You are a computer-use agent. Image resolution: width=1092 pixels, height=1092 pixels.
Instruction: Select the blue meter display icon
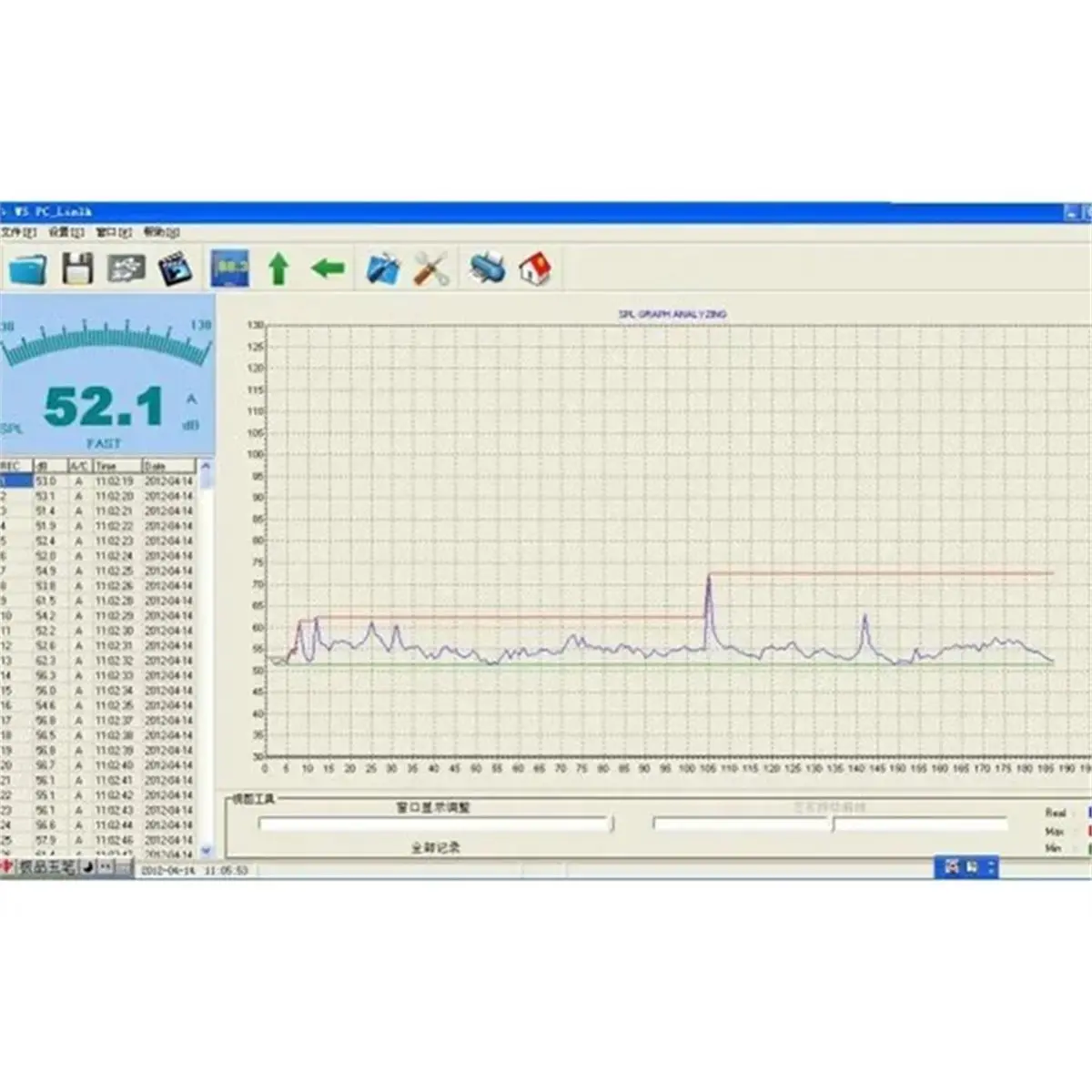coord(230,269)
